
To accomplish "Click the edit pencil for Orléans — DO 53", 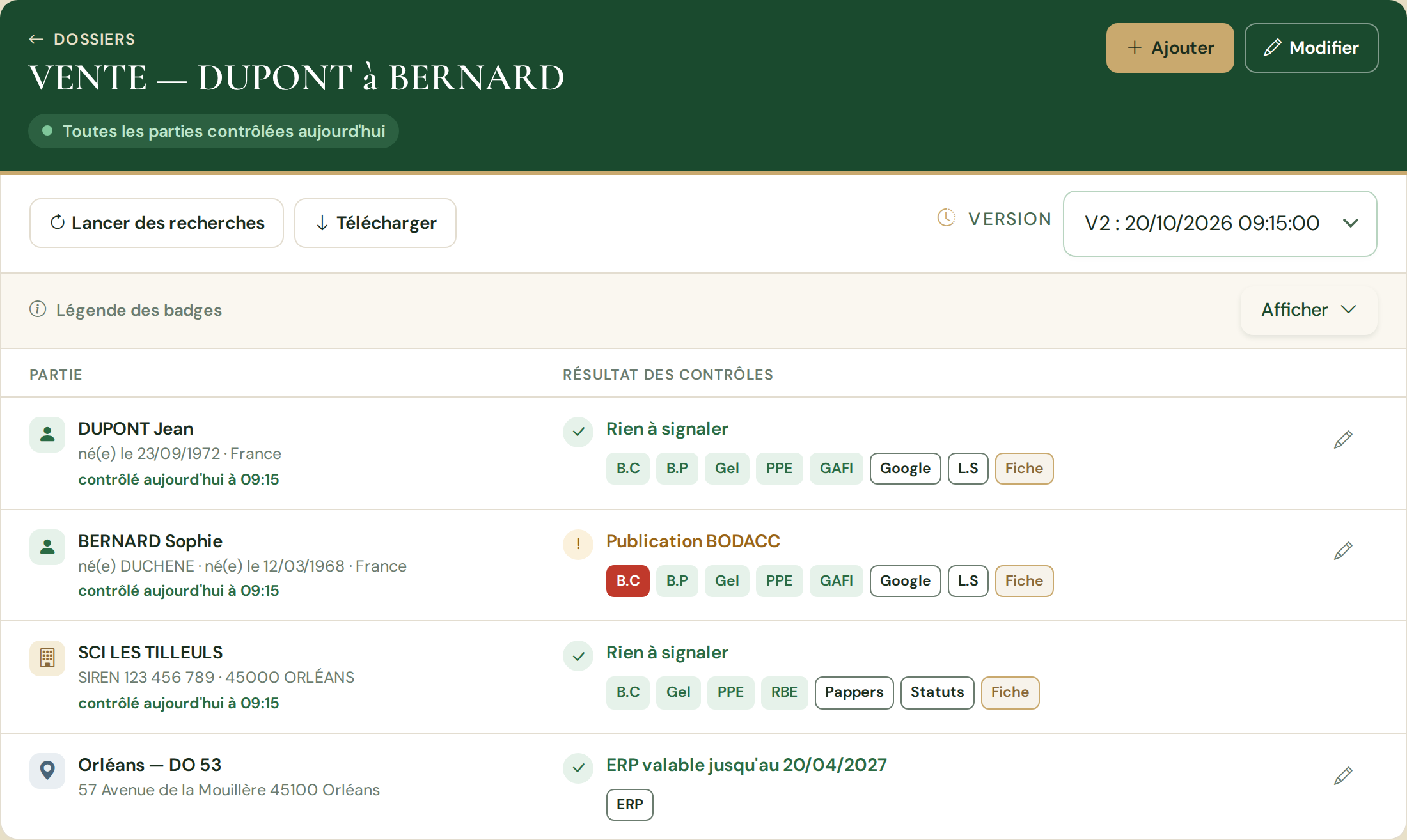I will coord(1343,775).
